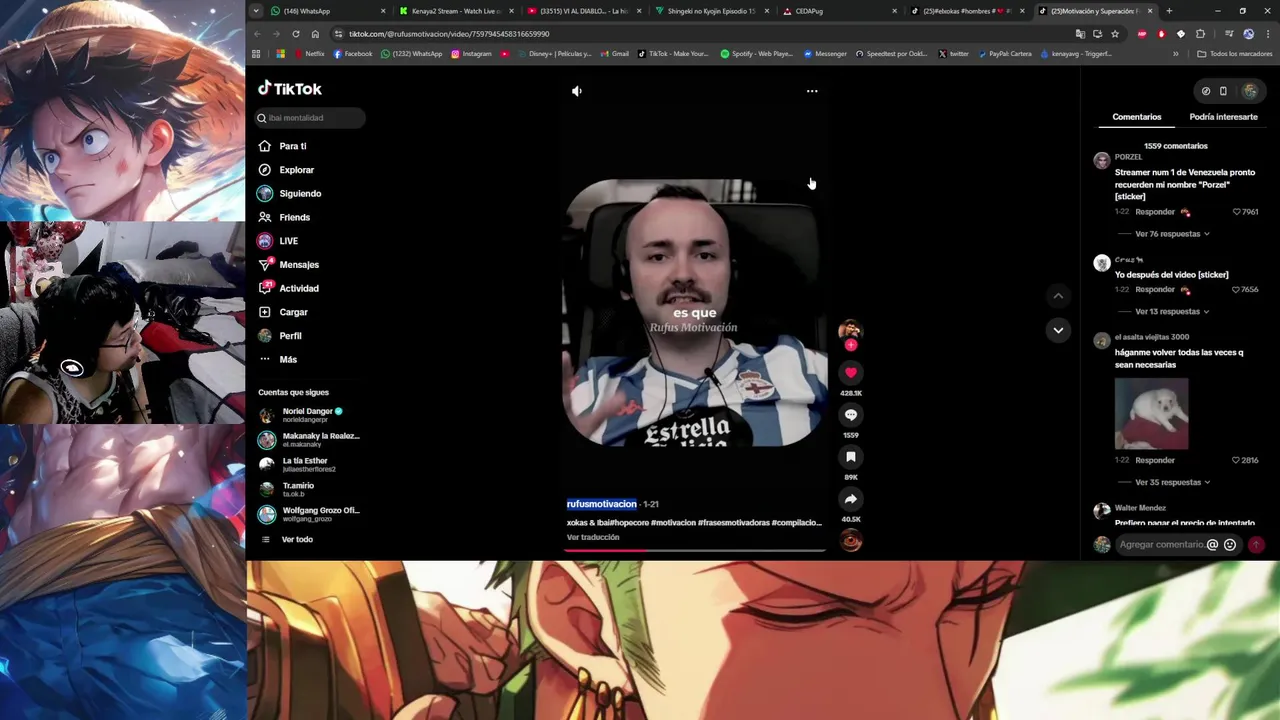
Task: Share video using arrow icon
Action: click(x=851, y=499)
